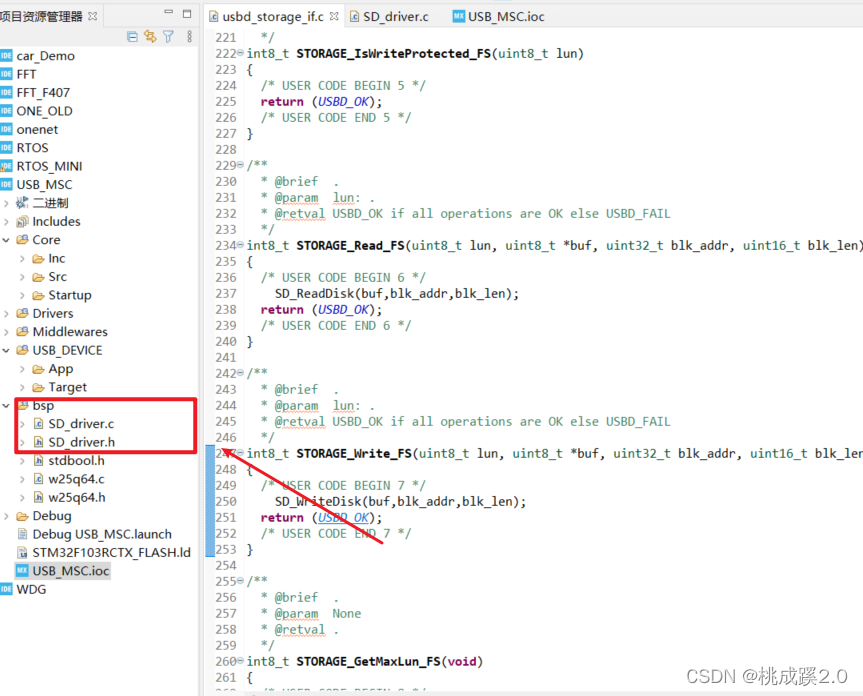
Task: Fold STORAGE_GetMaxLun_FS function at line 260
Action: click(240, 661)
